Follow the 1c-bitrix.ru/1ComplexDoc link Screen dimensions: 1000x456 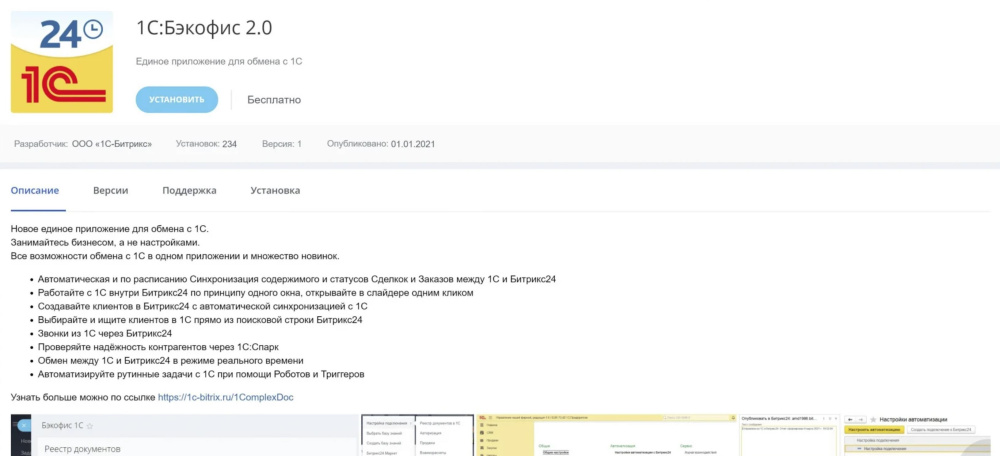click(225, 397)
